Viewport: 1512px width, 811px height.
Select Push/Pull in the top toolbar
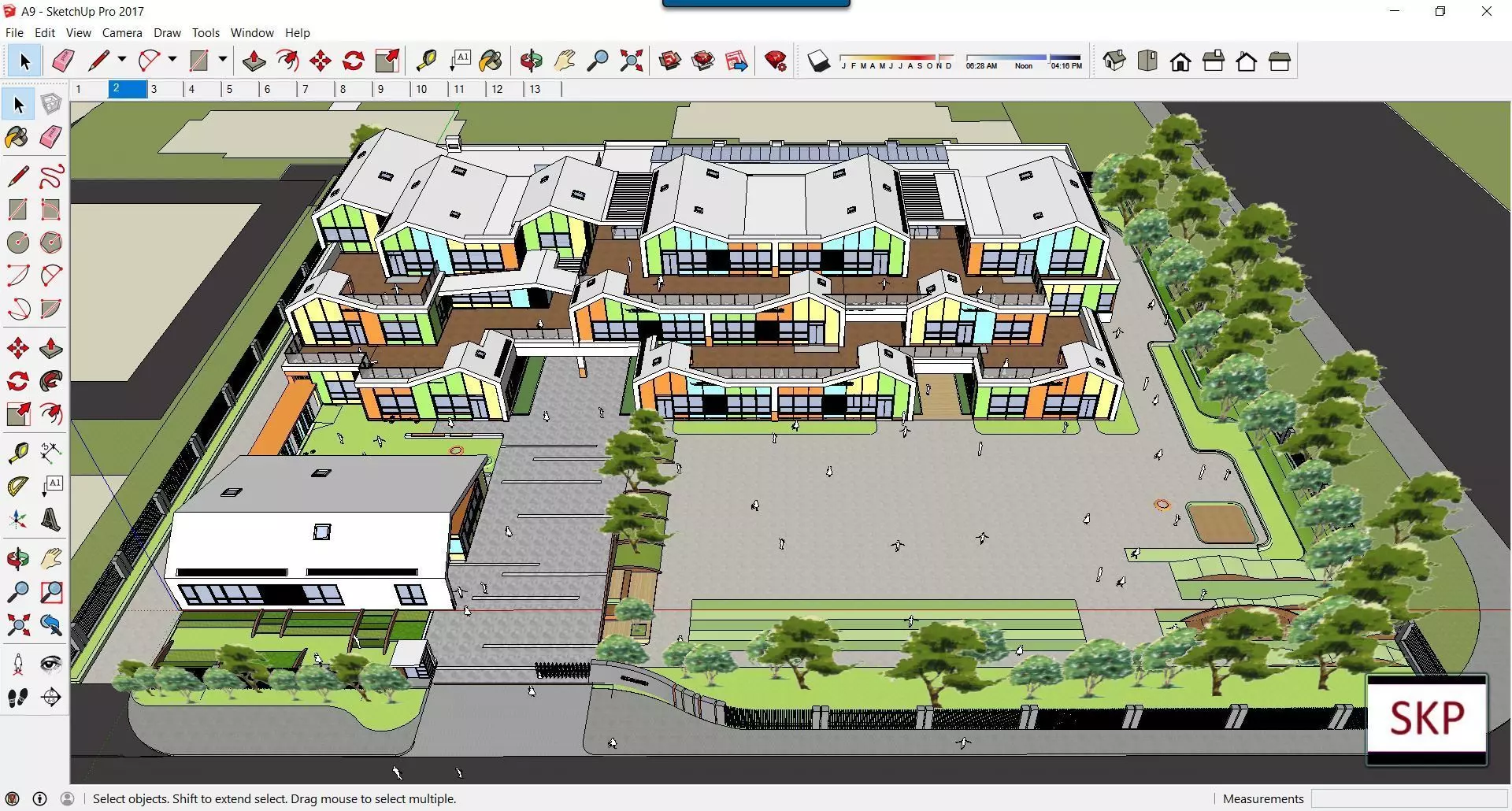point(254,61)
